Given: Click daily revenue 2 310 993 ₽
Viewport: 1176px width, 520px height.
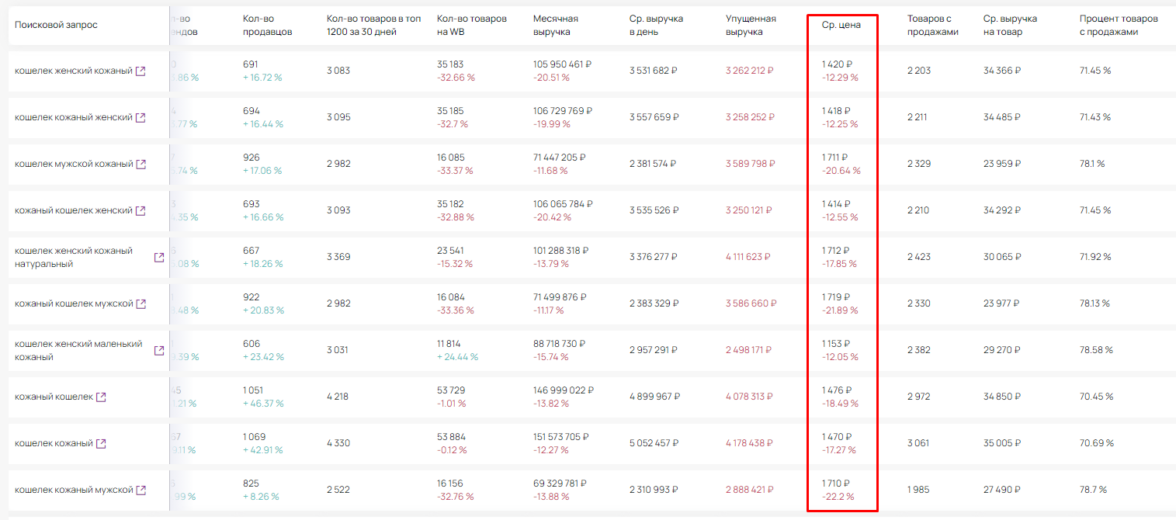Looking at the screenshot, I should point(653,490).
